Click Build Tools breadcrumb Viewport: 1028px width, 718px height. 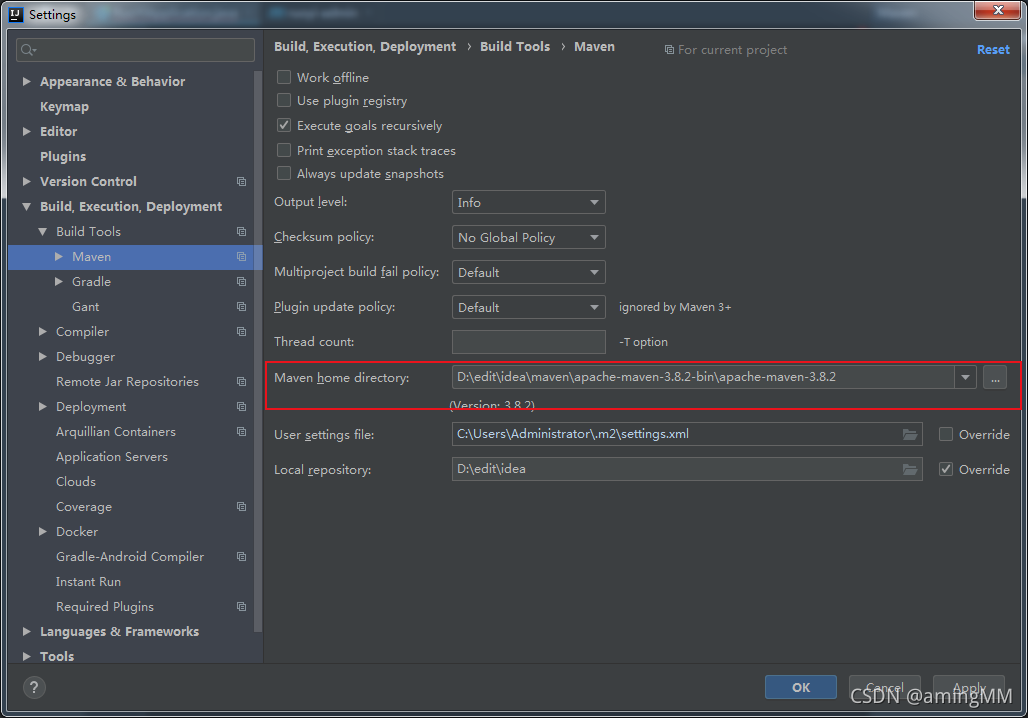click(515, 47)
